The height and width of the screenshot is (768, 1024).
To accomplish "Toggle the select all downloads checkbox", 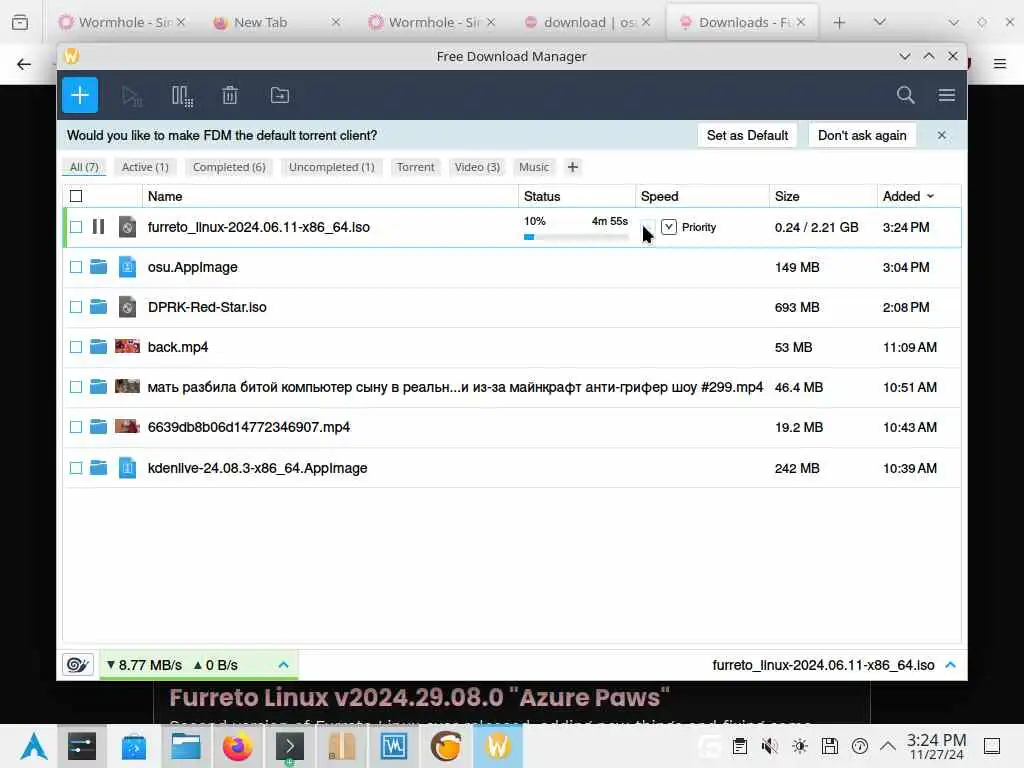I will coord(76,196).
